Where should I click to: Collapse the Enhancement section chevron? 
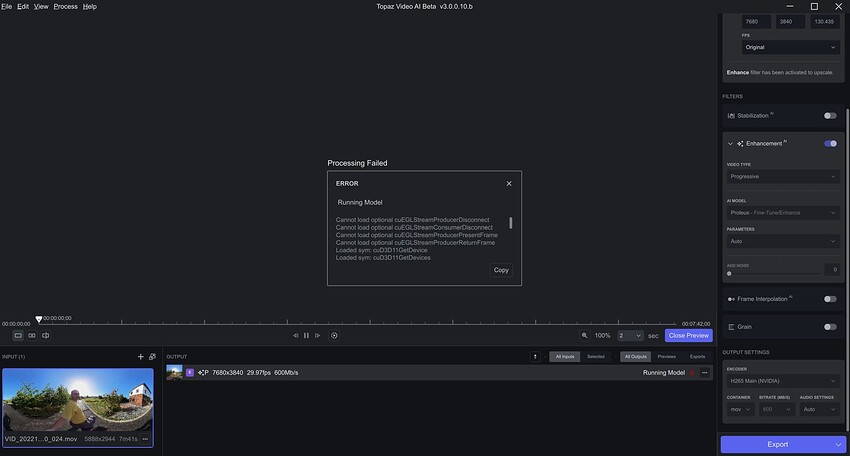tap(730, 144)
